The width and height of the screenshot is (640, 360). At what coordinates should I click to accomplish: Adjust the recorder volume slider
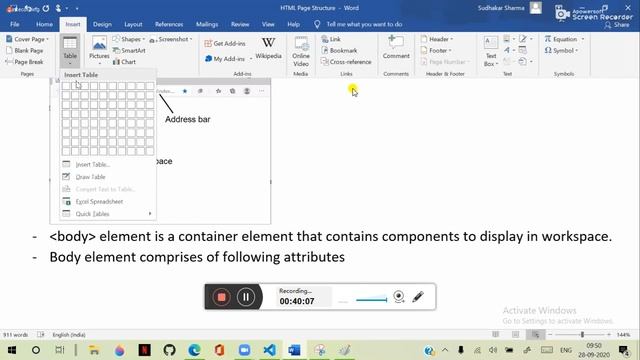[x=371, y=300]
